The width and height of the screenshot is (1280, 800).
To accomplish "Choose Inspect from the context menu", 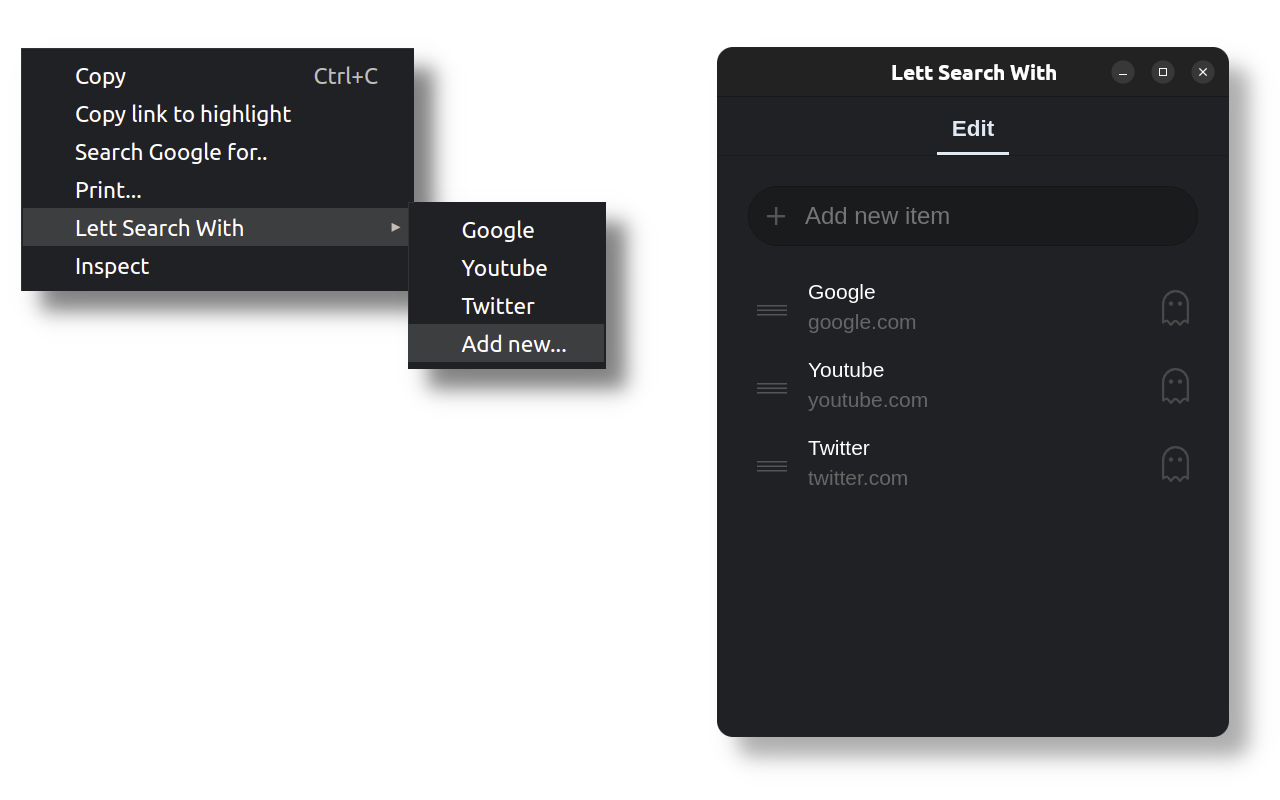I will coord(112,266).
